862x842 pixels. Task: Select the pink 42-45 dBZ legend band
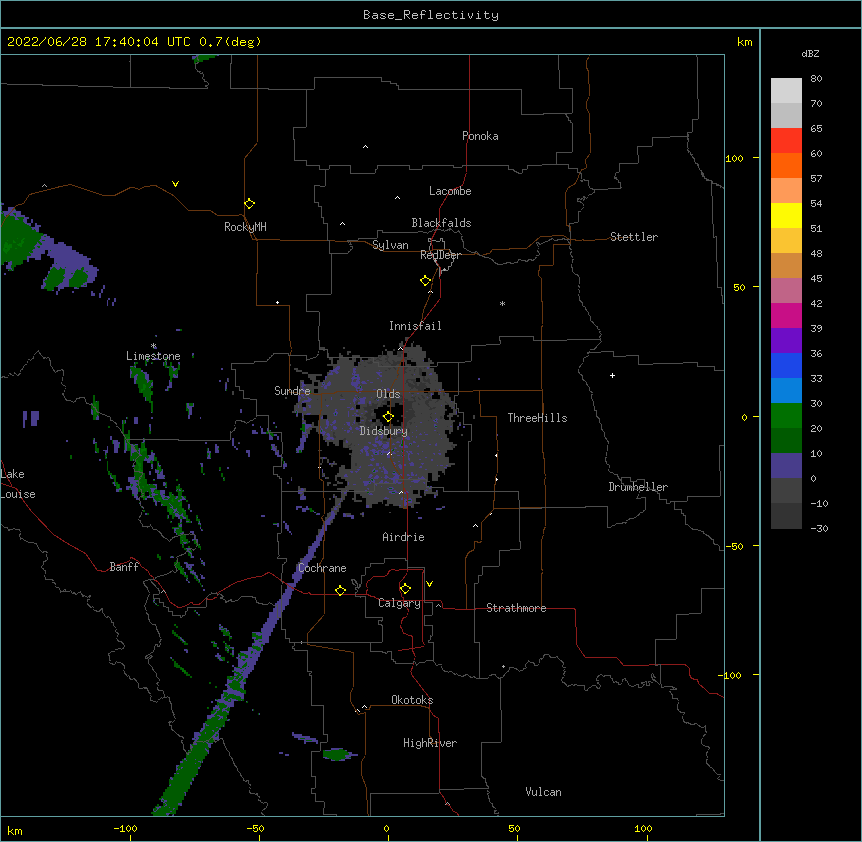(786, 291)
